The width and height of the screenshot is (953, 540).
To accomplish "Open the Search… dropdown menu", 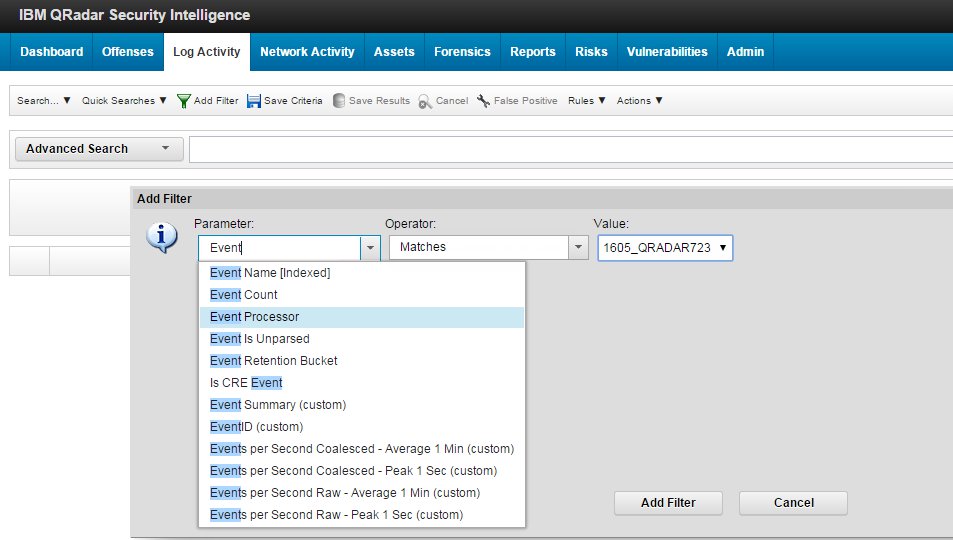I will click(44, 101).
